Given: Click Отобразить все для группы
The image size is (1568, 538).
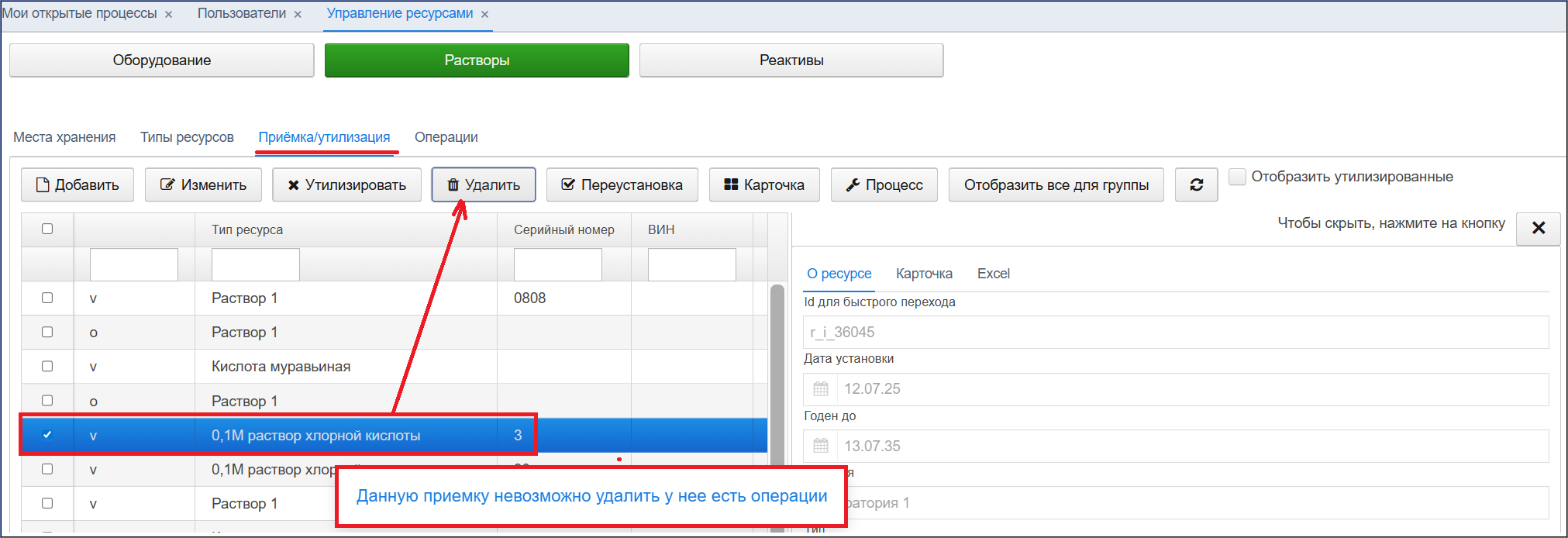Looking at the screenshot, I should click(x=1056, y=185).
